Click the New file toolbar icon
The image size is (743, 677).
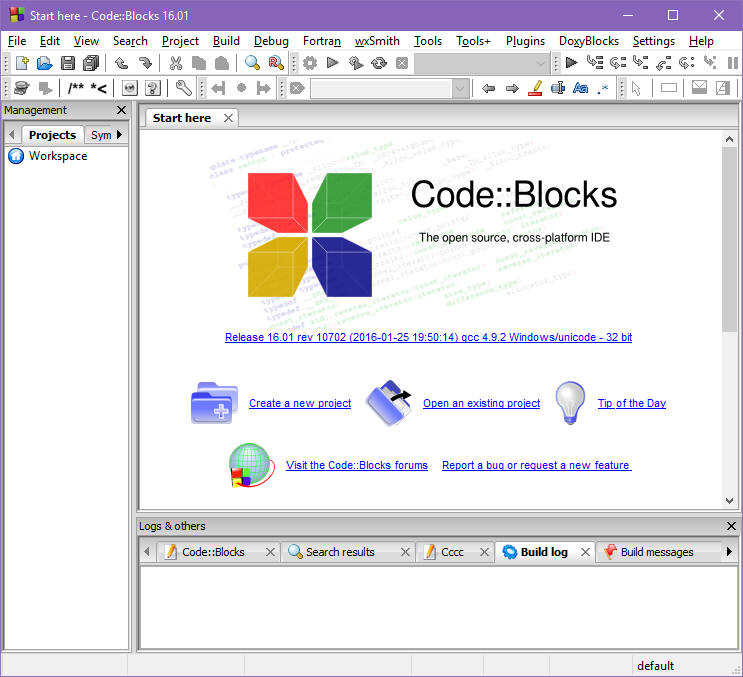(20, 63)
